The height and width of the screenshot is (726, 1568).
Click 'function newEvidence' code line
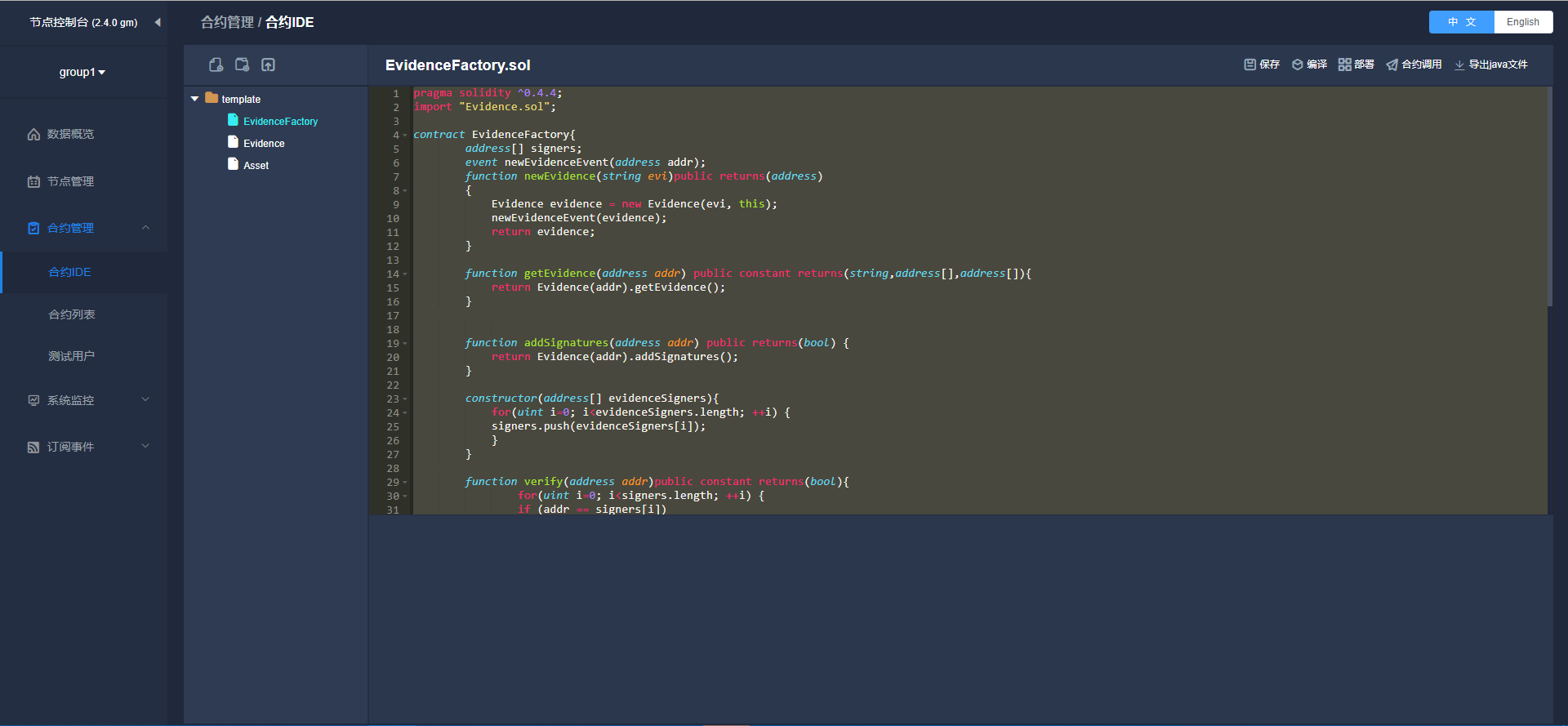[644, 176]
